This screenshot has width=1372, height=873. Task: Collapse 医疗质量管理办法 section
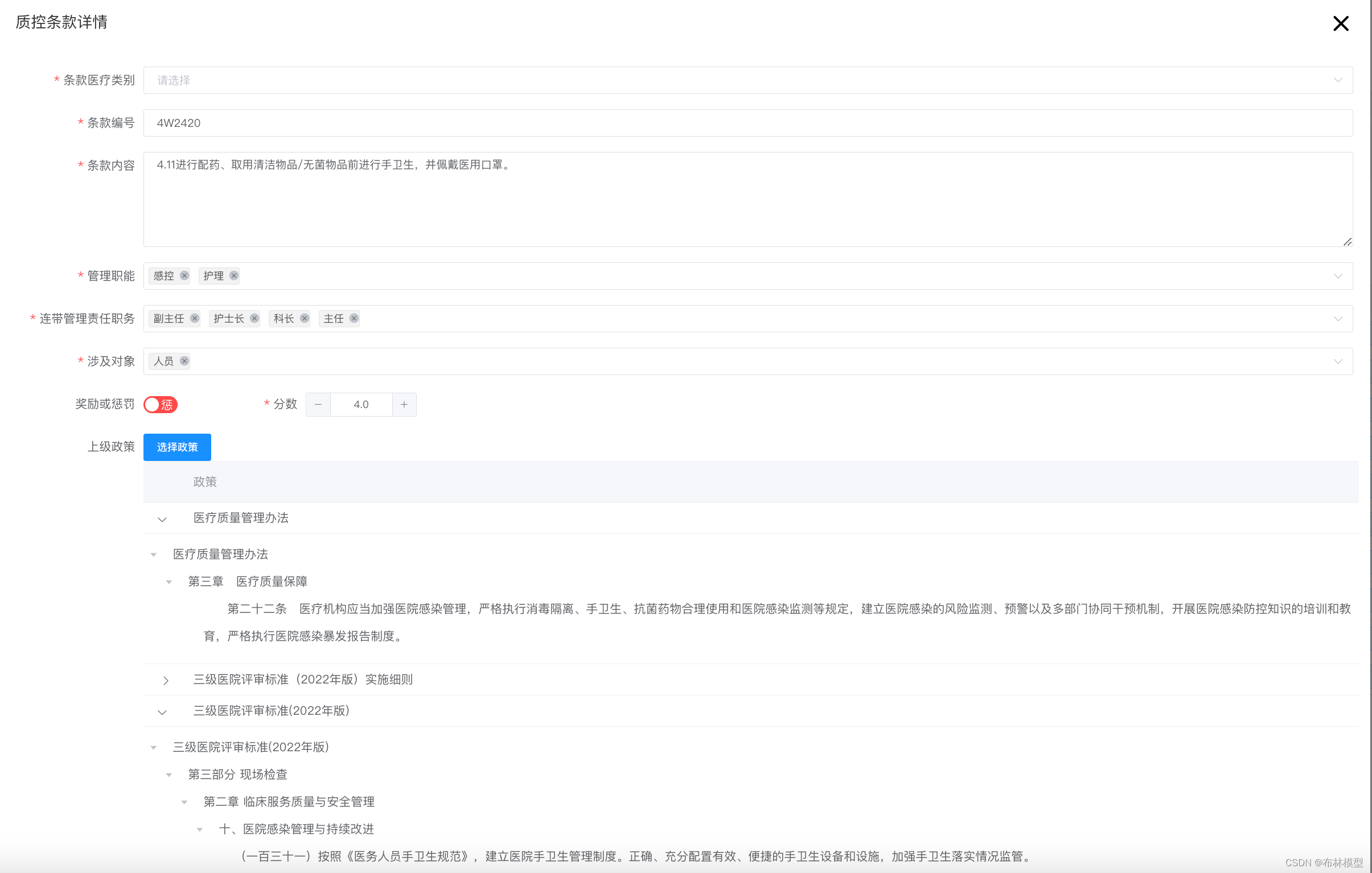[x=162, y=518]
